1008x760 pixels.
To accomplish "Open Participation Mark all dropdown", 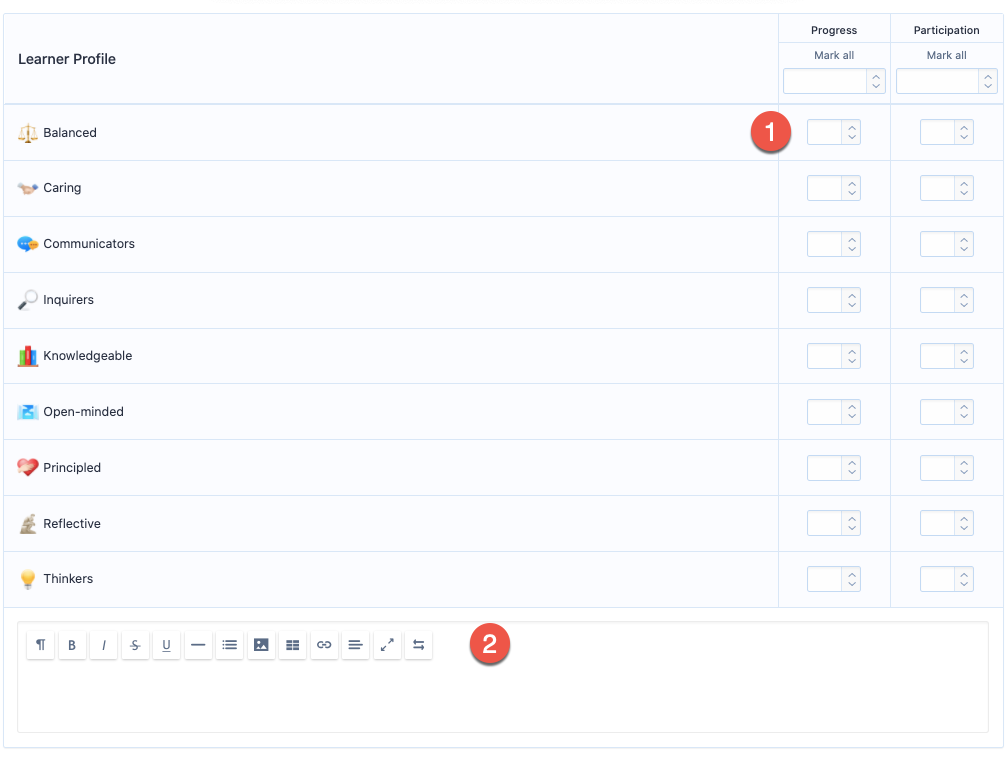I will point(946,81).
